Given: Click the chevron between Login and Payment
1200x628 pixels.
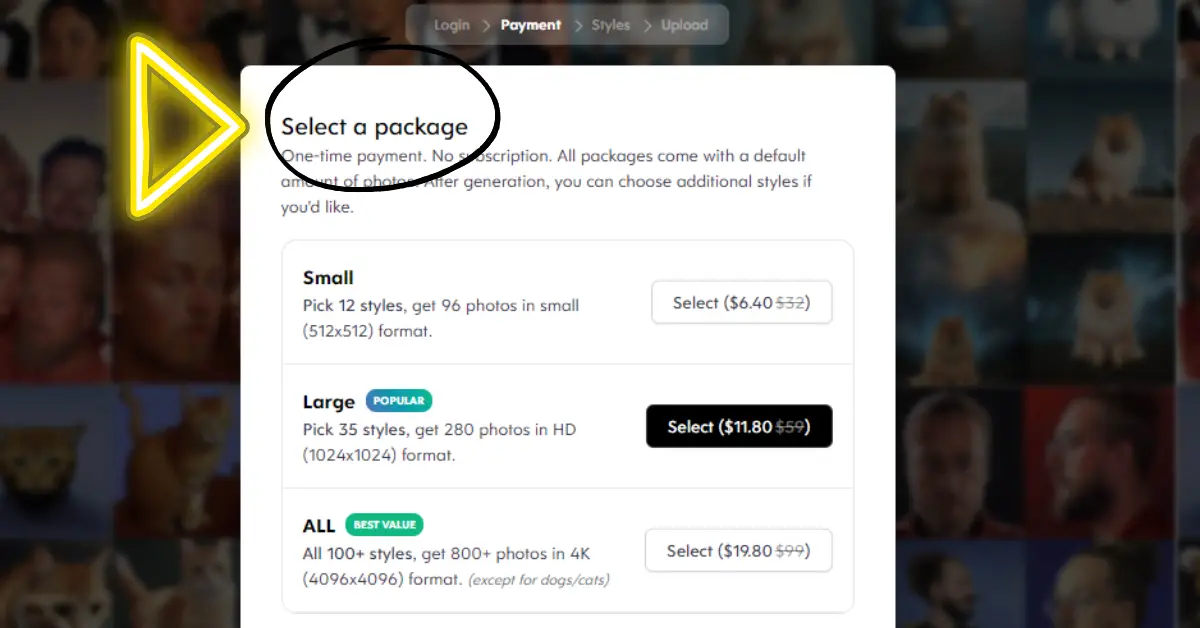Looking at the screenshot, I should [x=485, y=25].
